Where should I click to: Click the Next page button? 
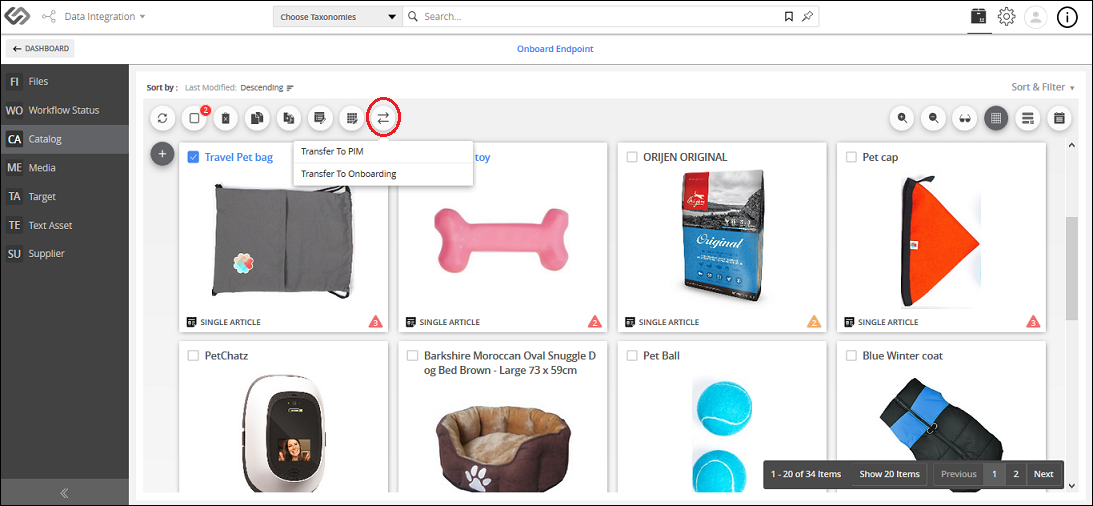tap(1044, 474)
